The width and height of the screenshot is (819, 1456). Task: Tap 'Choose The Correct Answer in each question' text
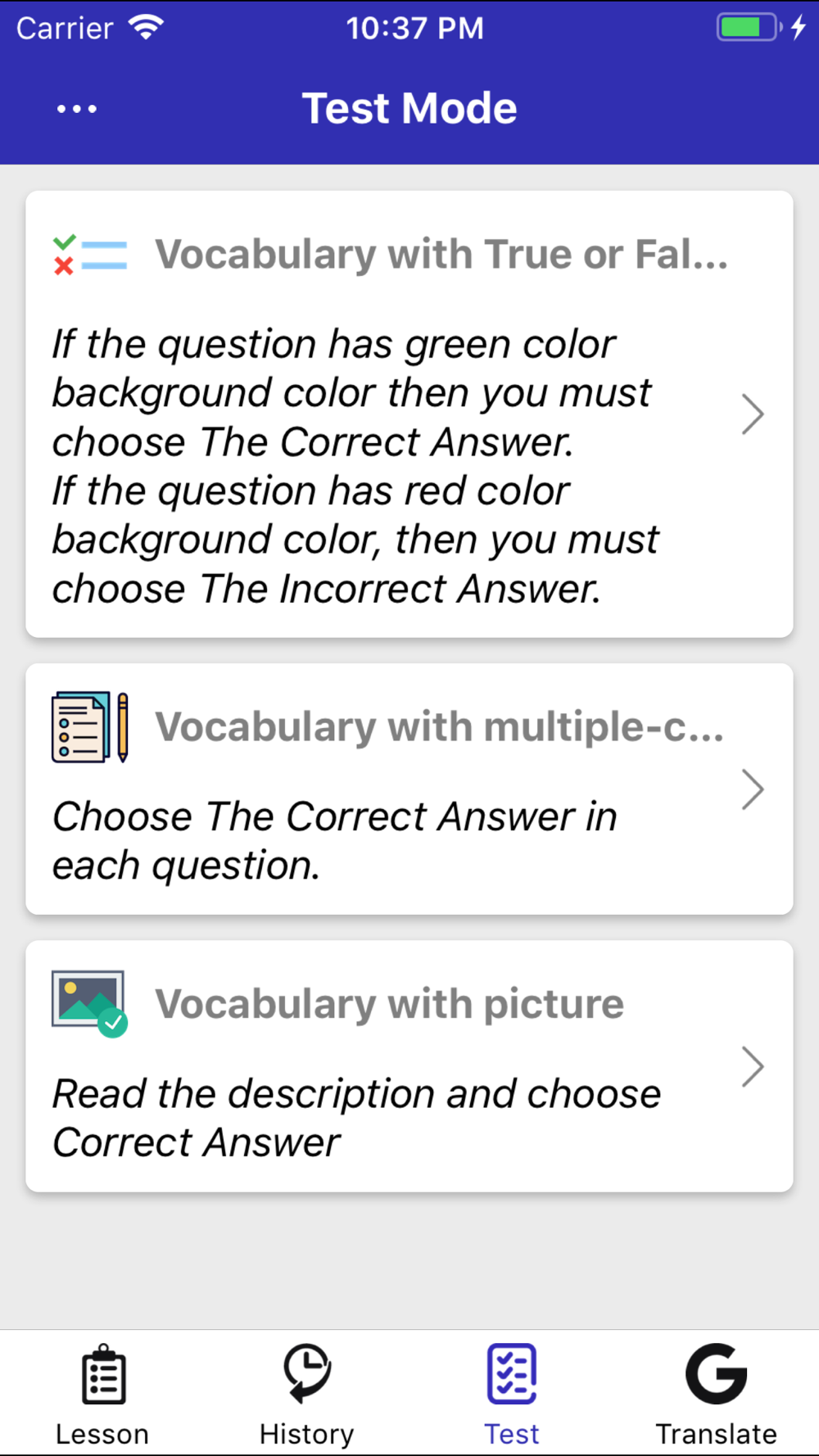335,841
